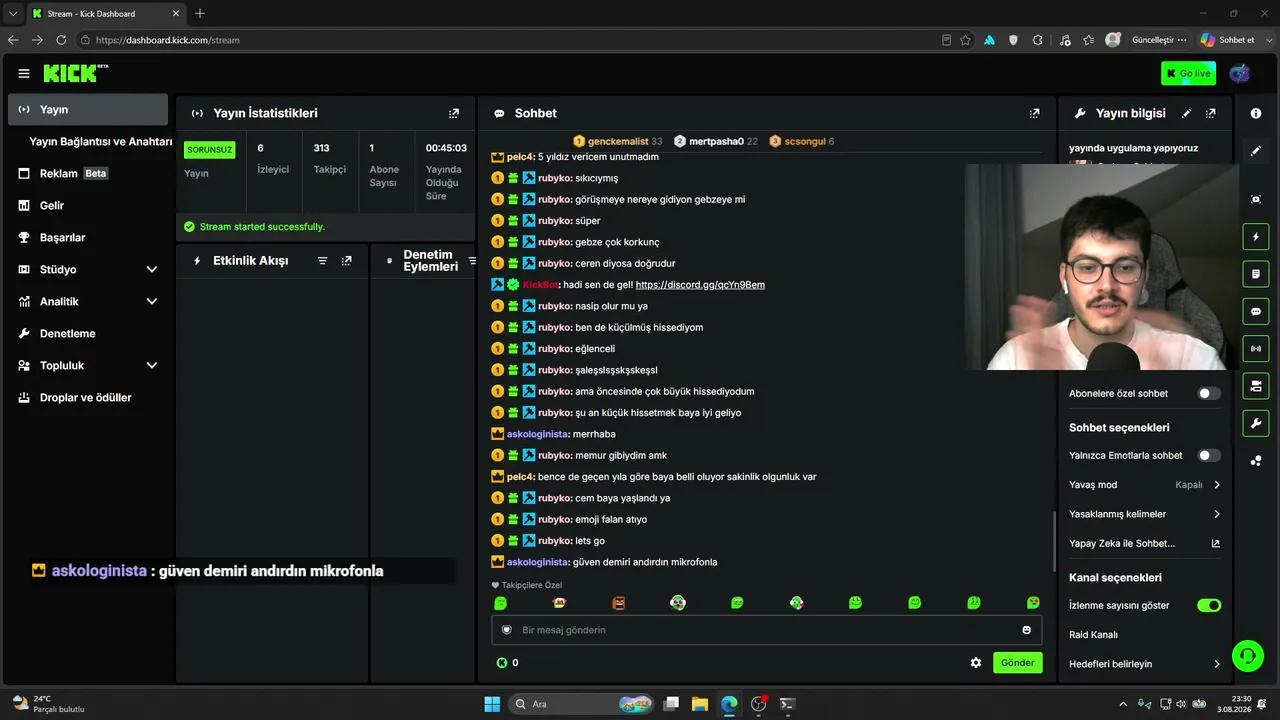This screenshot has height=720, width=1280.
Task: Open the discord.gg invite link in chat
Action: click(x=700, y=285)
